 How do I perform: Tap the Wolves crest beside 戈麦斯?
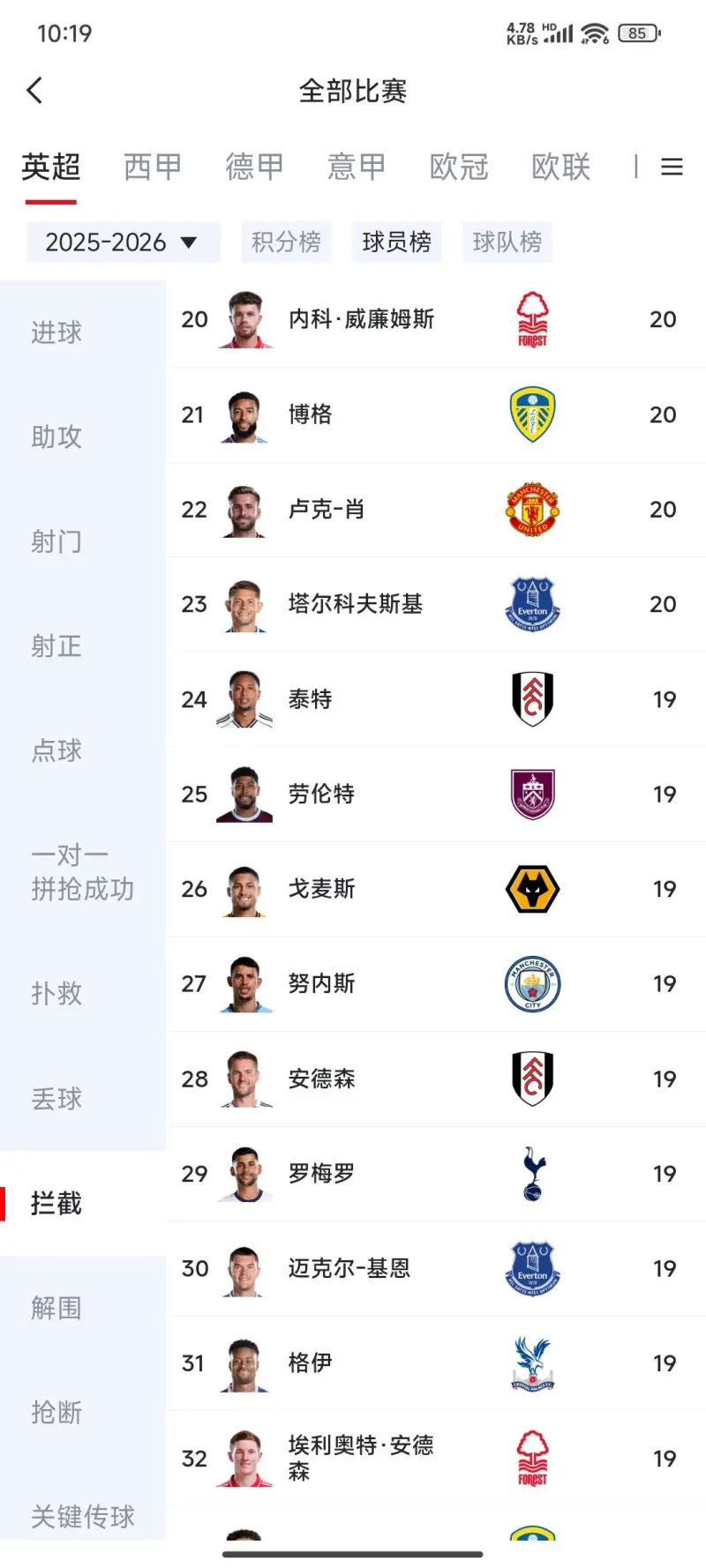pos(532,889)
